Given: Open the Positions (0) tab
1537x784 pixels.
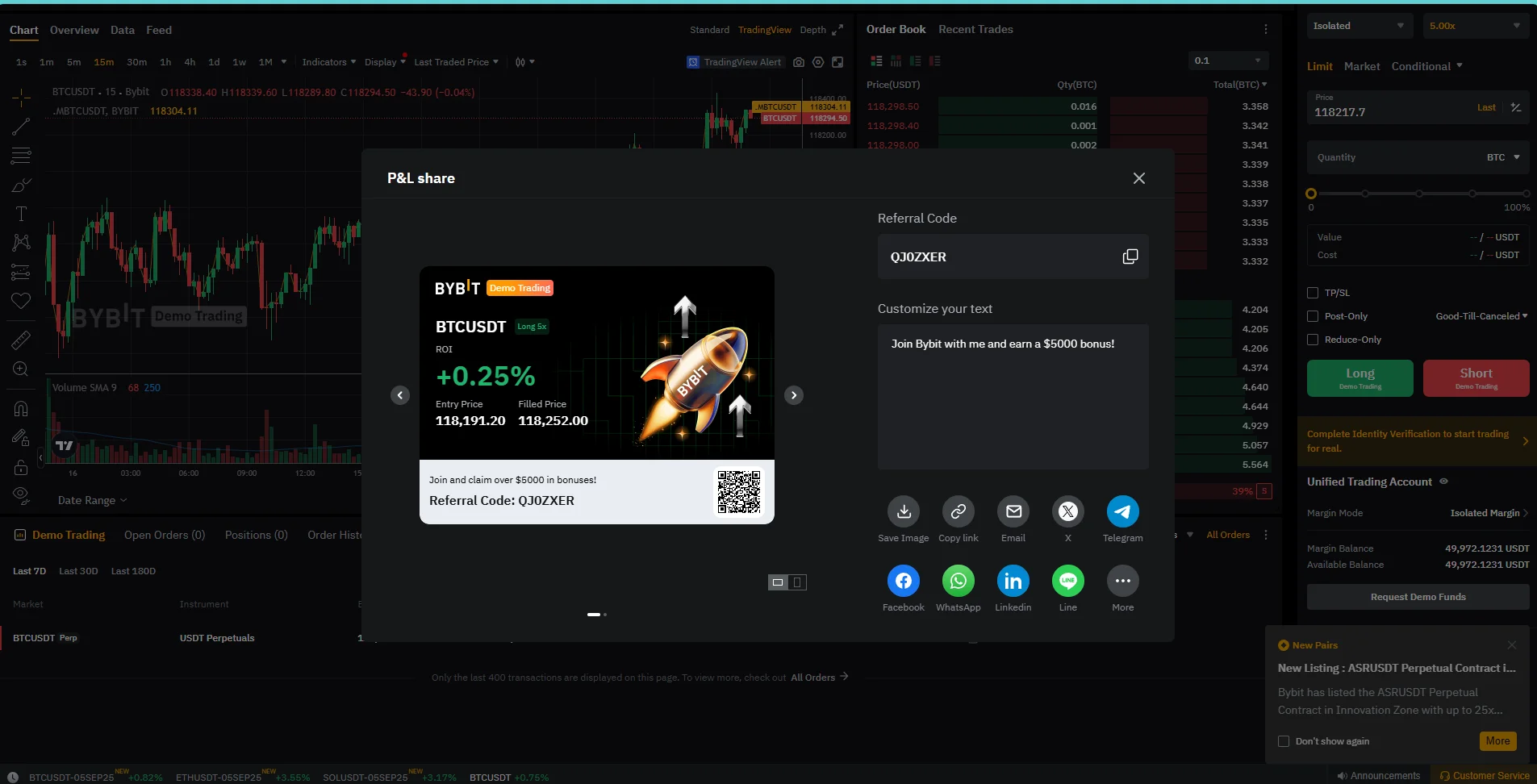Looking at the screenshot, I should click(x=256, y=535).
